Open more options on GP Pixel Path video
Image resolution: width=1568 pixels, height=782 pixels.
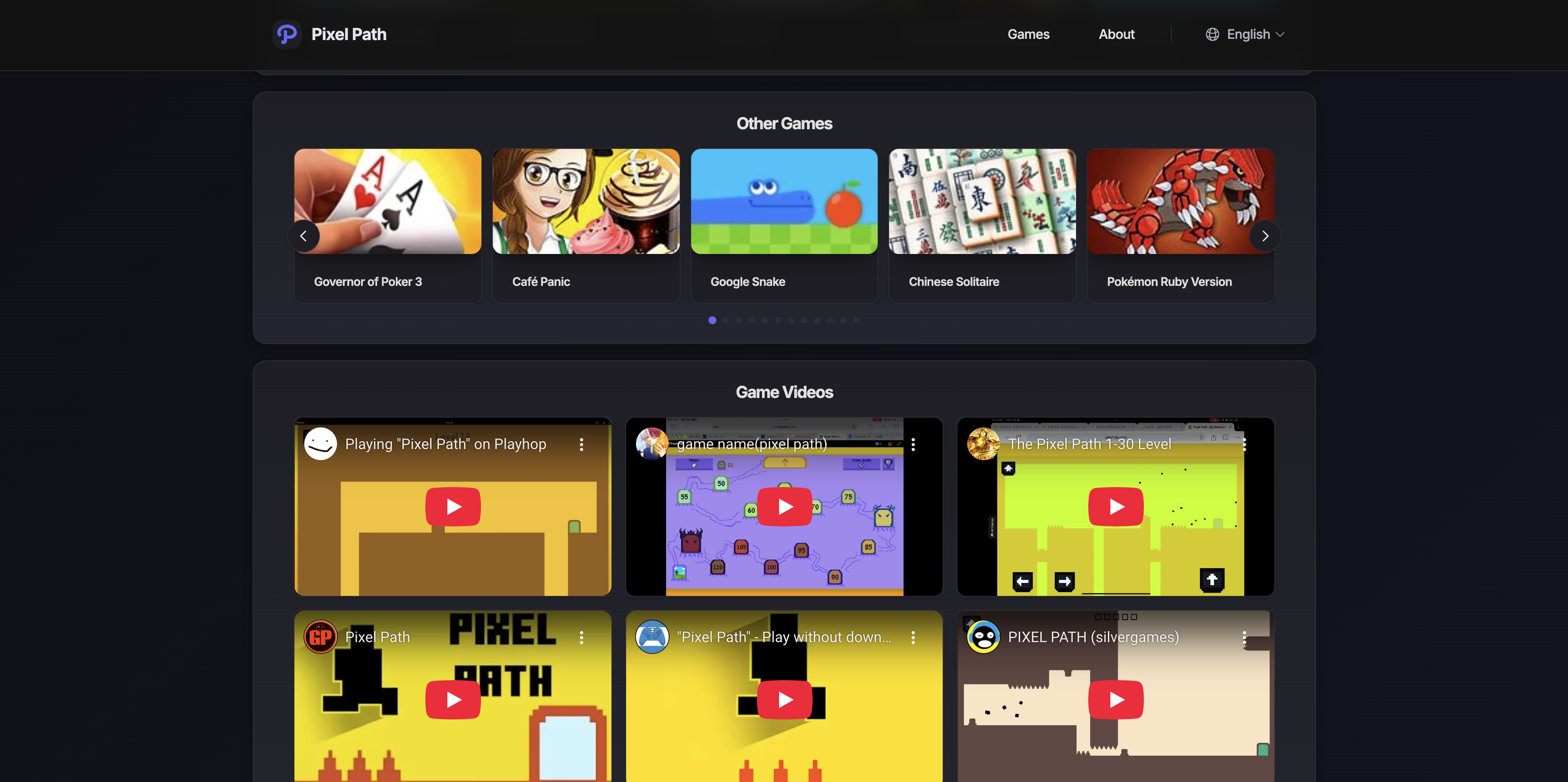(x=581, y=638)
